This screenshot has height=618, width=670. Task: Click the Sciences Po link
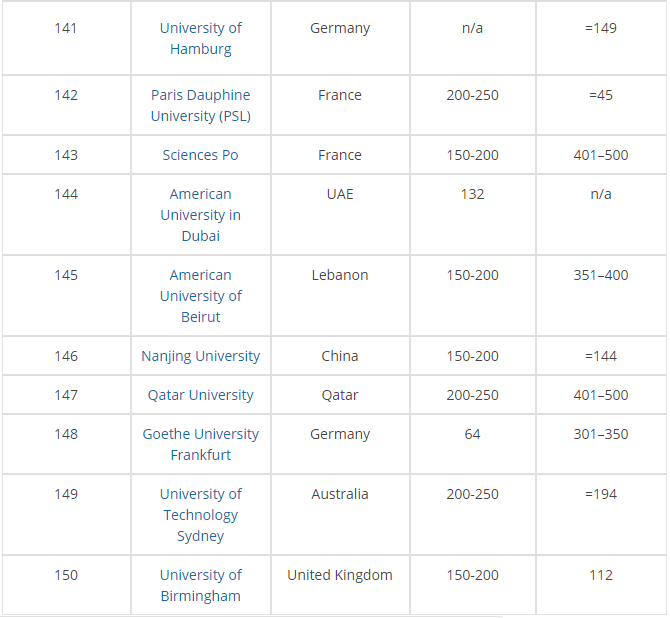point(200,155)
